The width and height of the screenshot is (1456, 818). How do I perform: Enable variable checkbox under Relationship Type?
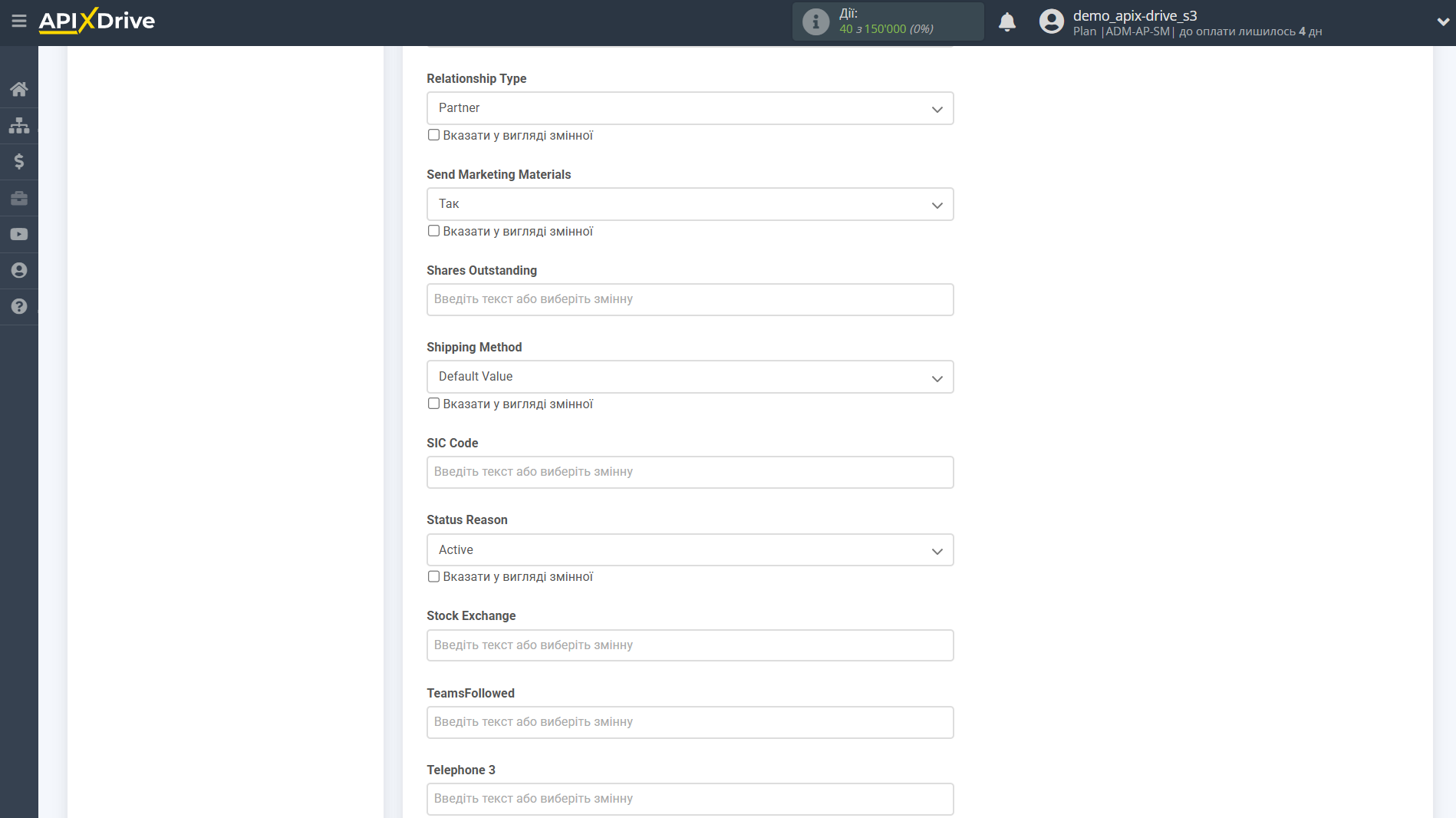433,135
